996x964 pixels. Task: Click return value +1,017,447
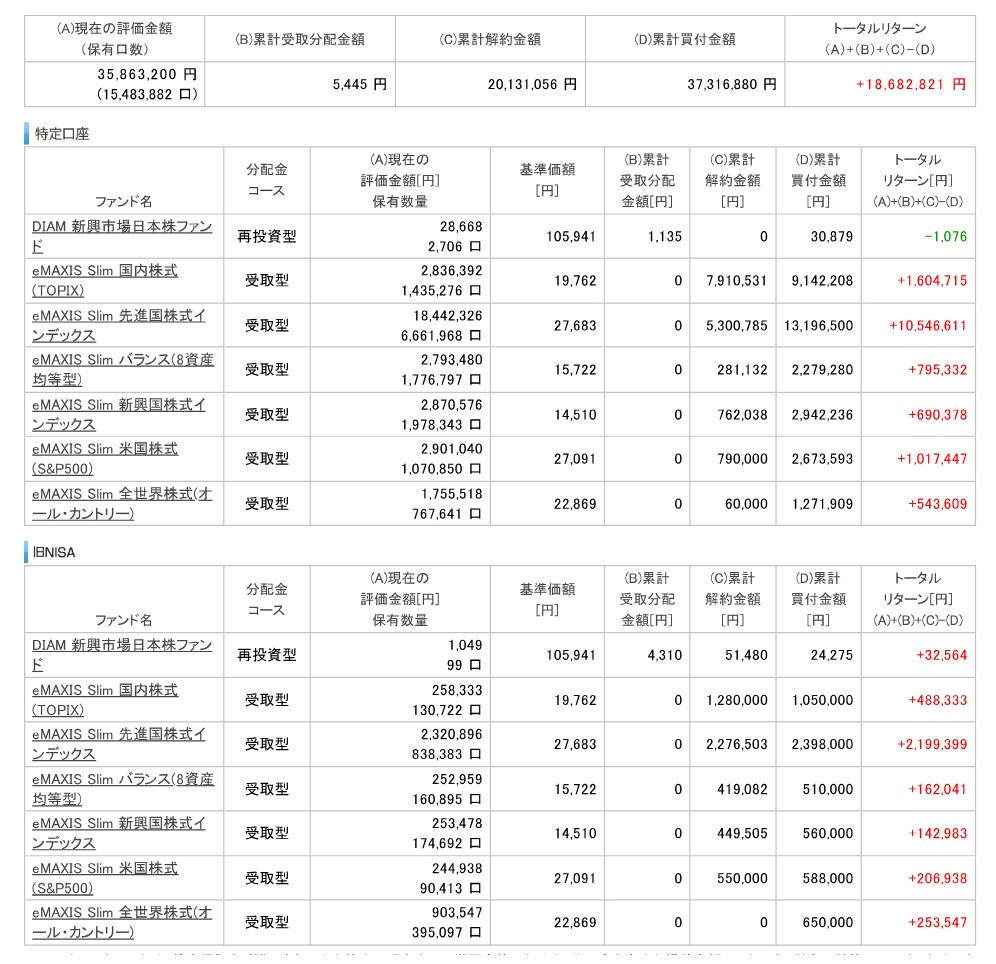932,459
